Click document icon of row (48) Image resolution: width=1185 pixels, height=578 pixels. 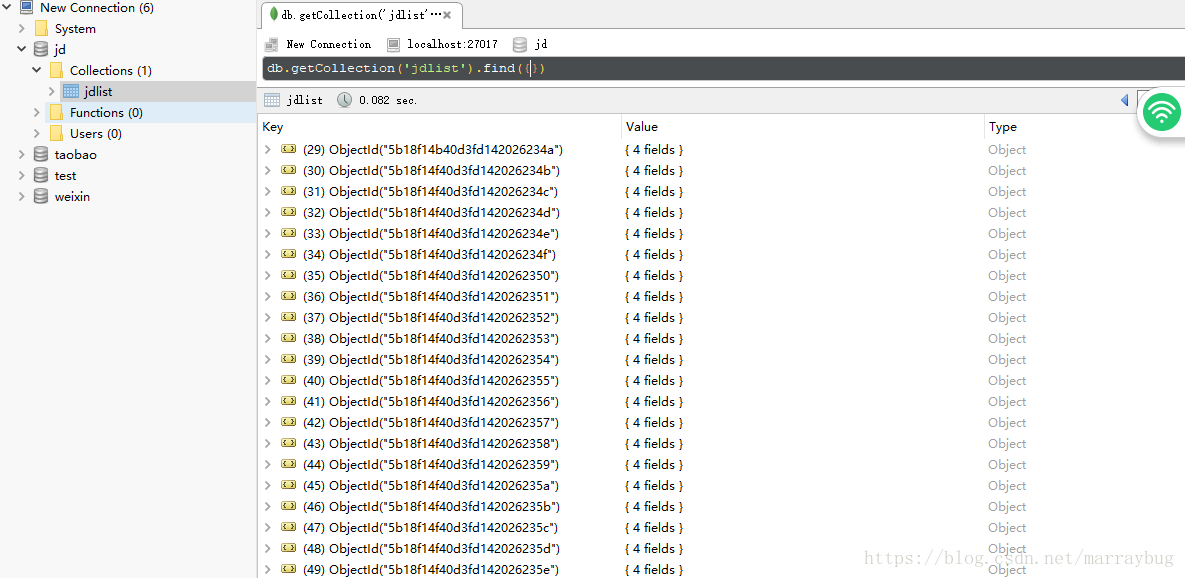point(288,548)
